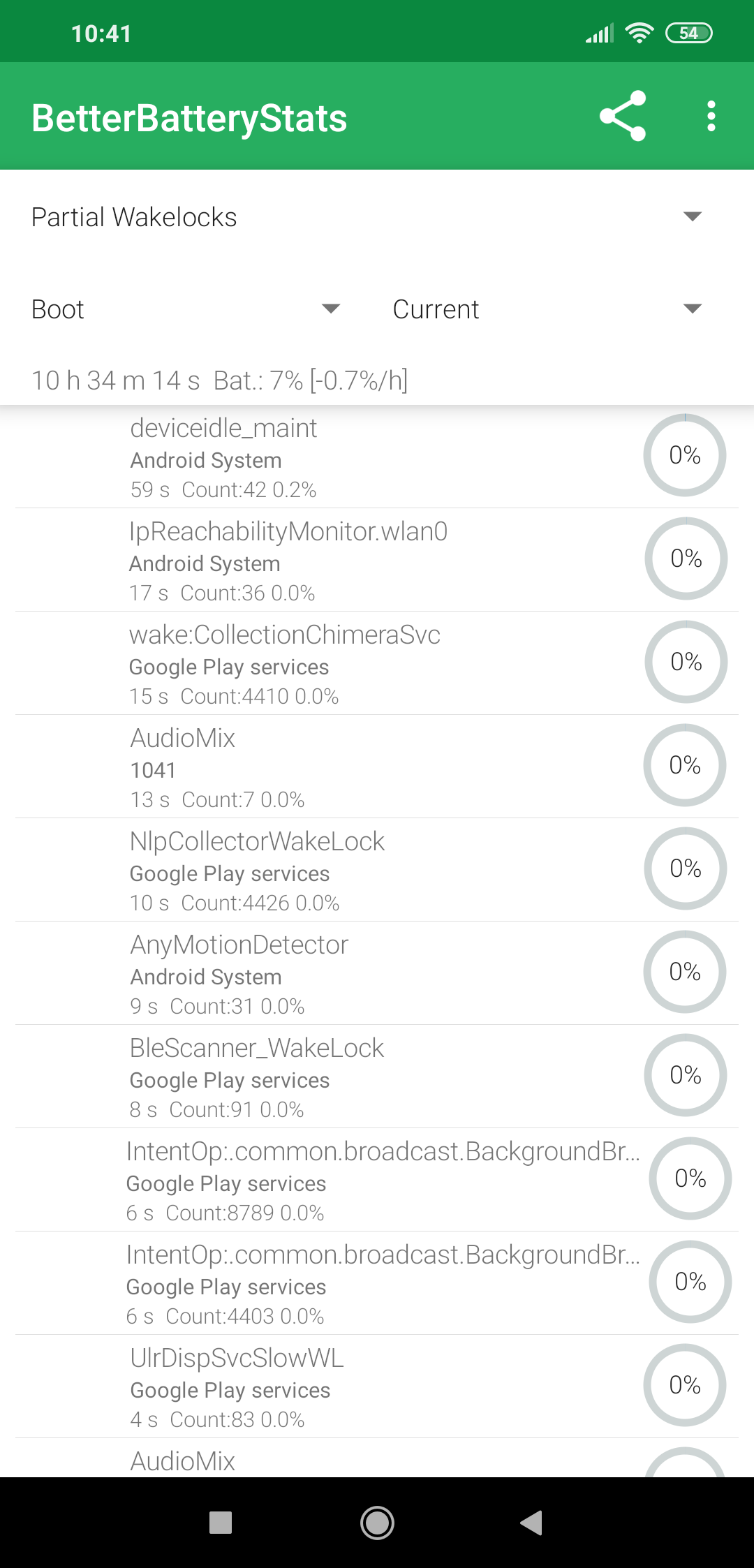The height and width of the screenshot is (1568, 754).
Task: Tap the BetterBatteryStats title
Action: [189, 118]
